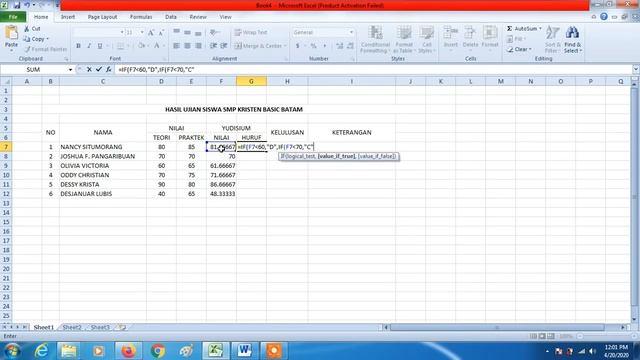Screen dimensions: 640x360
Task: Click the Decrease Font Size icon
Action: 161,32
